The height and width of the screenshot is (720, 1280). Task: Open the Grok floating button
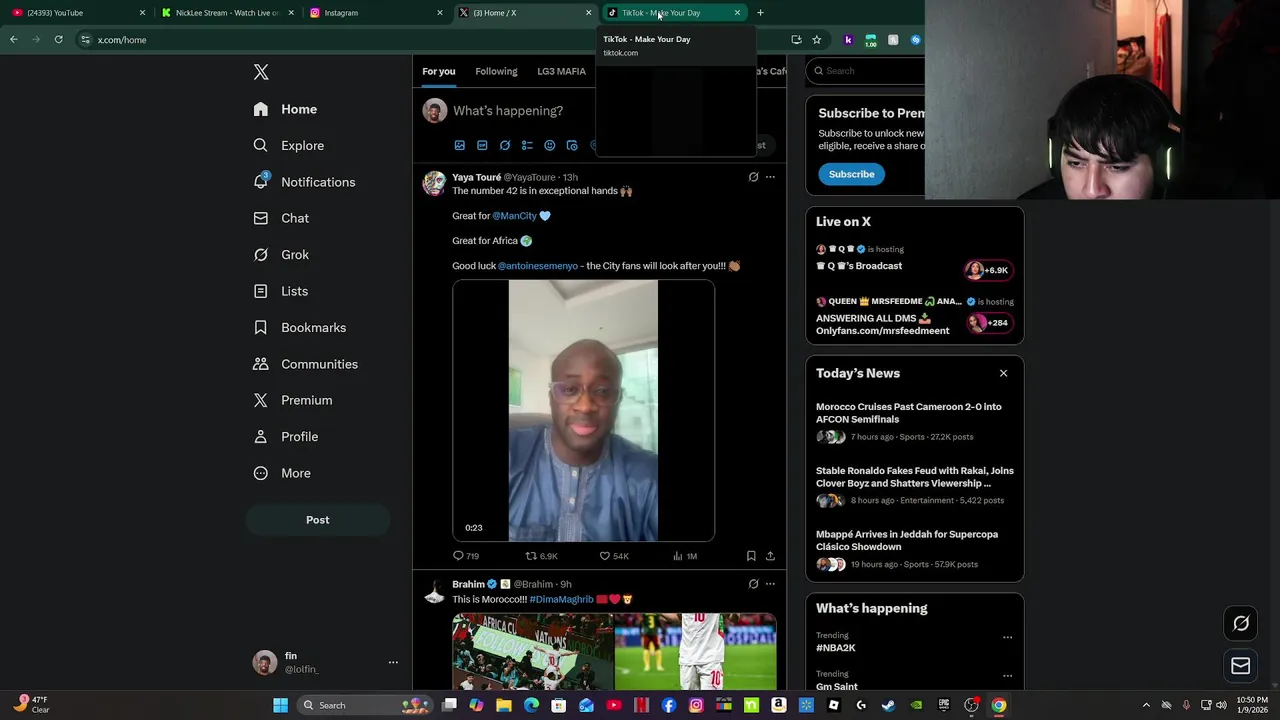point(1241,623)
